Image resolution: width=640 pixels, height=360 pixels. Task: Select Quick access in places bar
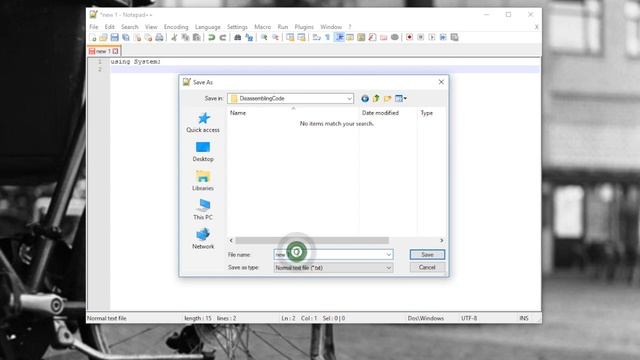click(x=203, y=122)
